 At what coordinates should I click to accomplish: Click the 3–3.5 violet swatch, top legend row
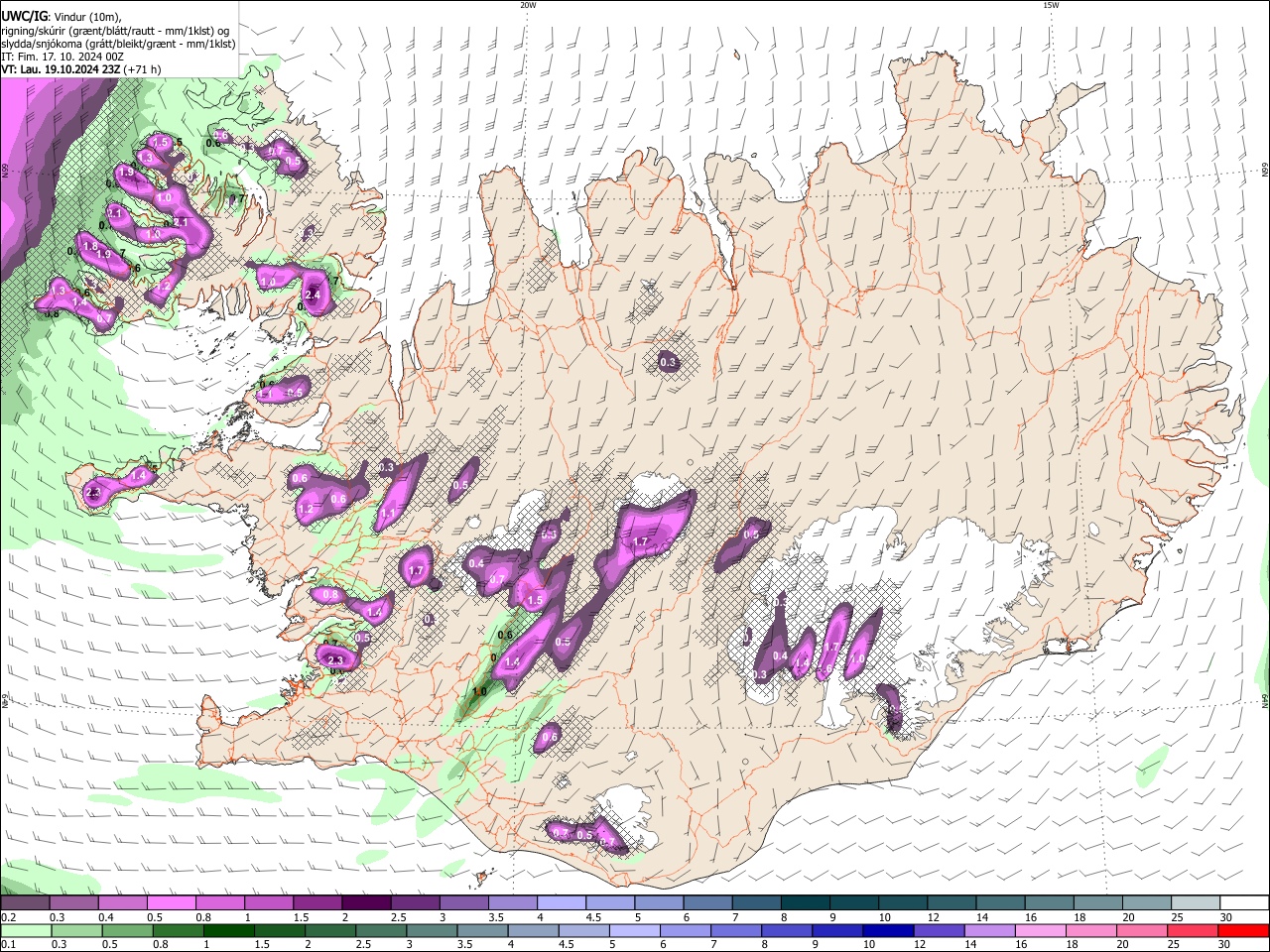click(462, 903)
